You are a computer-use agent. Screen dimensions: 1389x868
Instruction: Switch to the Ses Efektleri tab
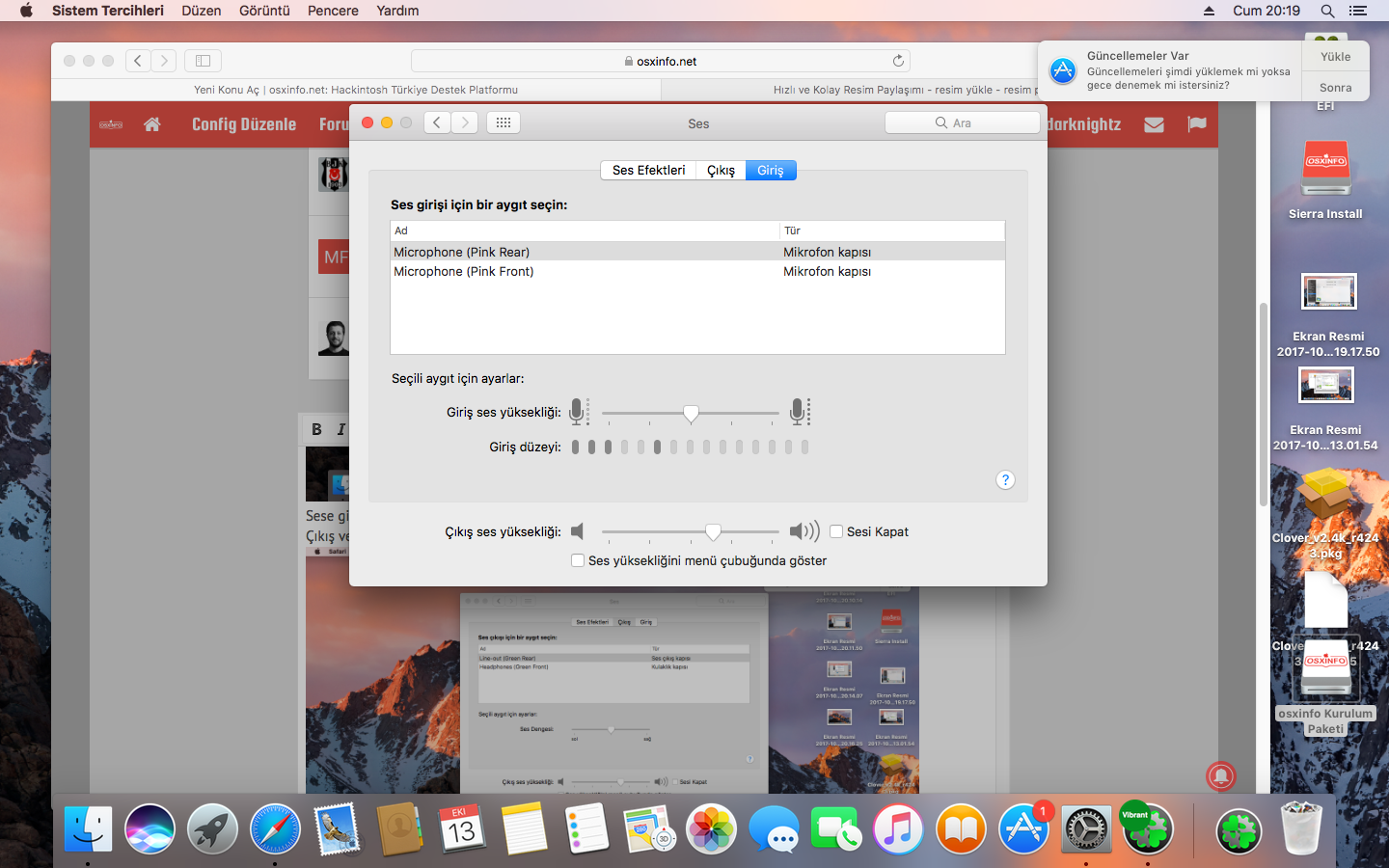point(648,171)
